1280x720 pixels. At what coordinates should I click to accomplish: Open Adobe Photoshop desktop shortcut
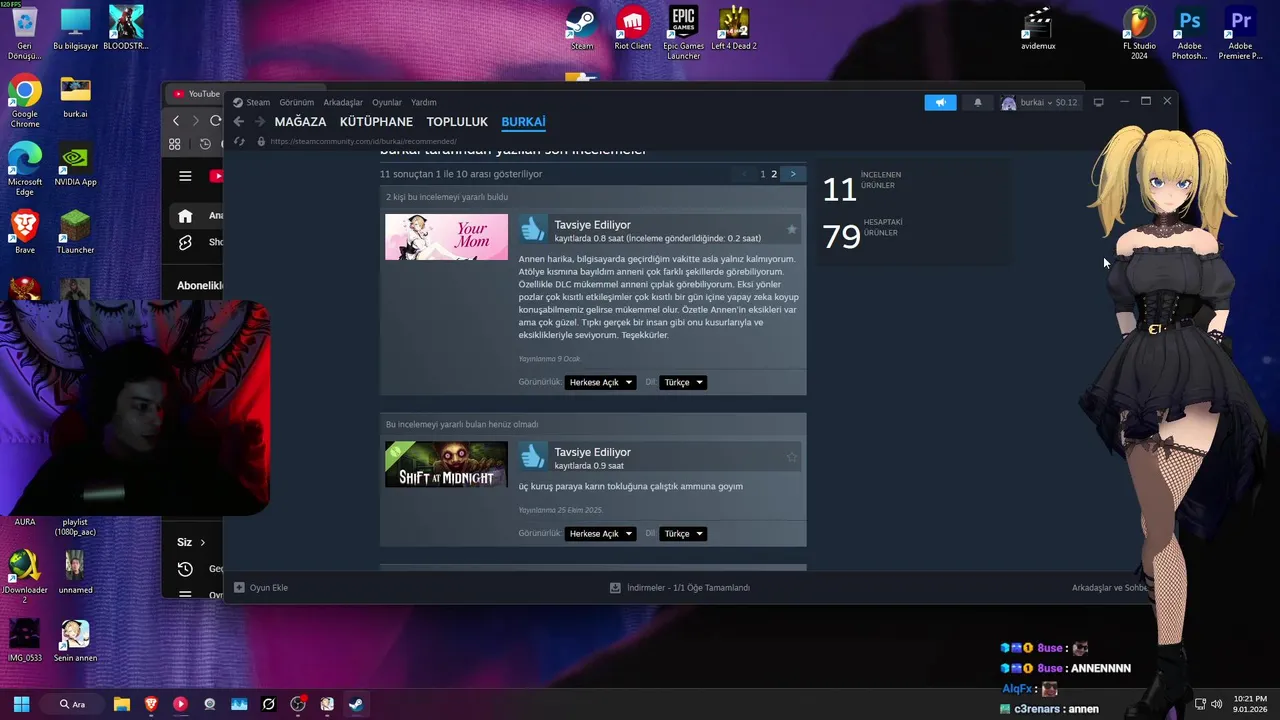[1189, 32]
